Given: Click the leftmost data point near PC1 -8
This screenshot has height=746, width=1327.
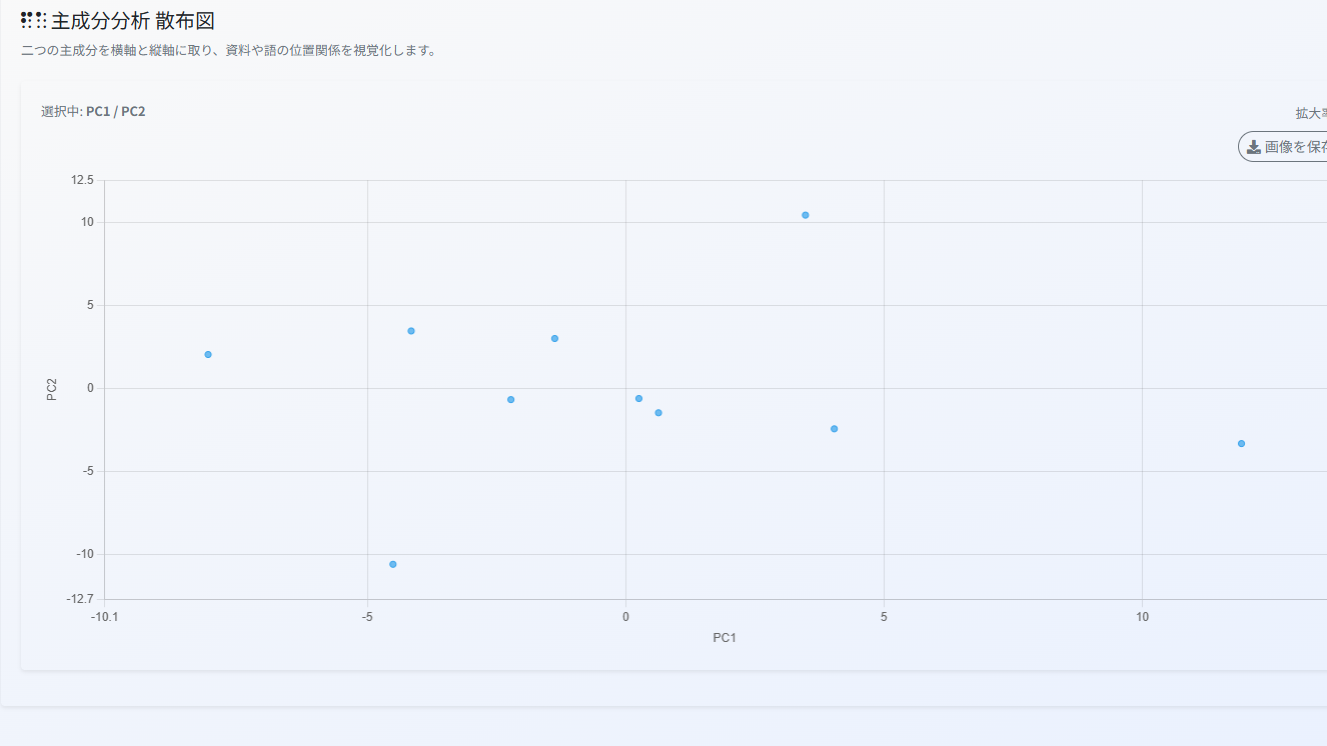Looking at the screenshot, I should click(x=208, y=354).
